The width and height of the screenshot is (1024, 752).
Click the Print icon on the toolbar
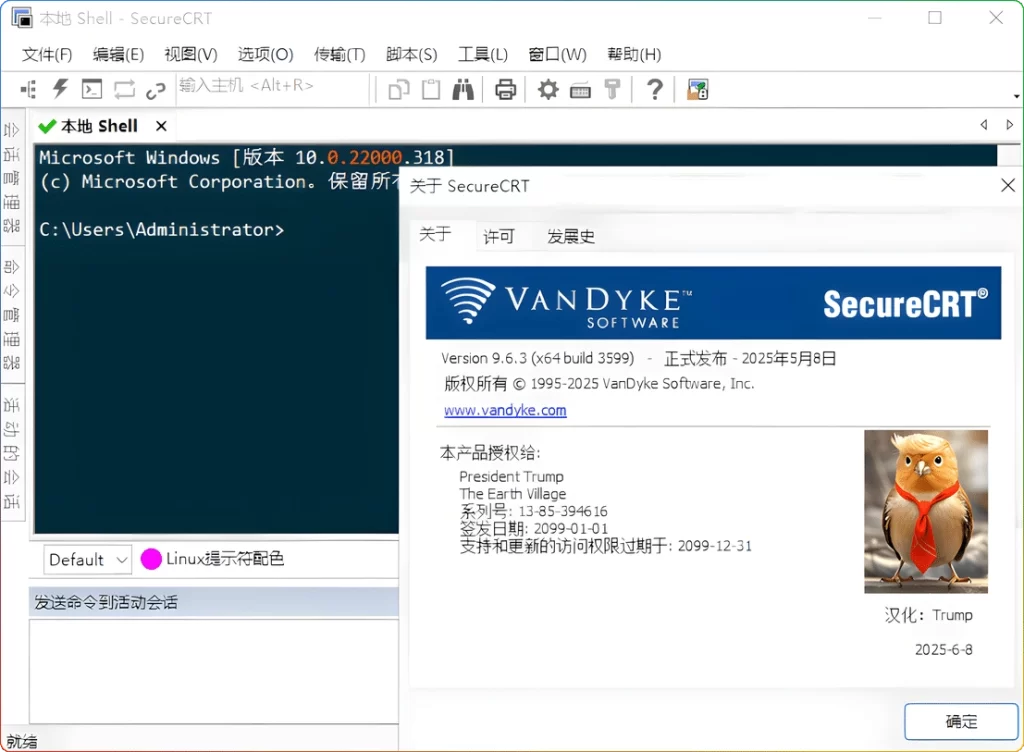tap(505, 89)
